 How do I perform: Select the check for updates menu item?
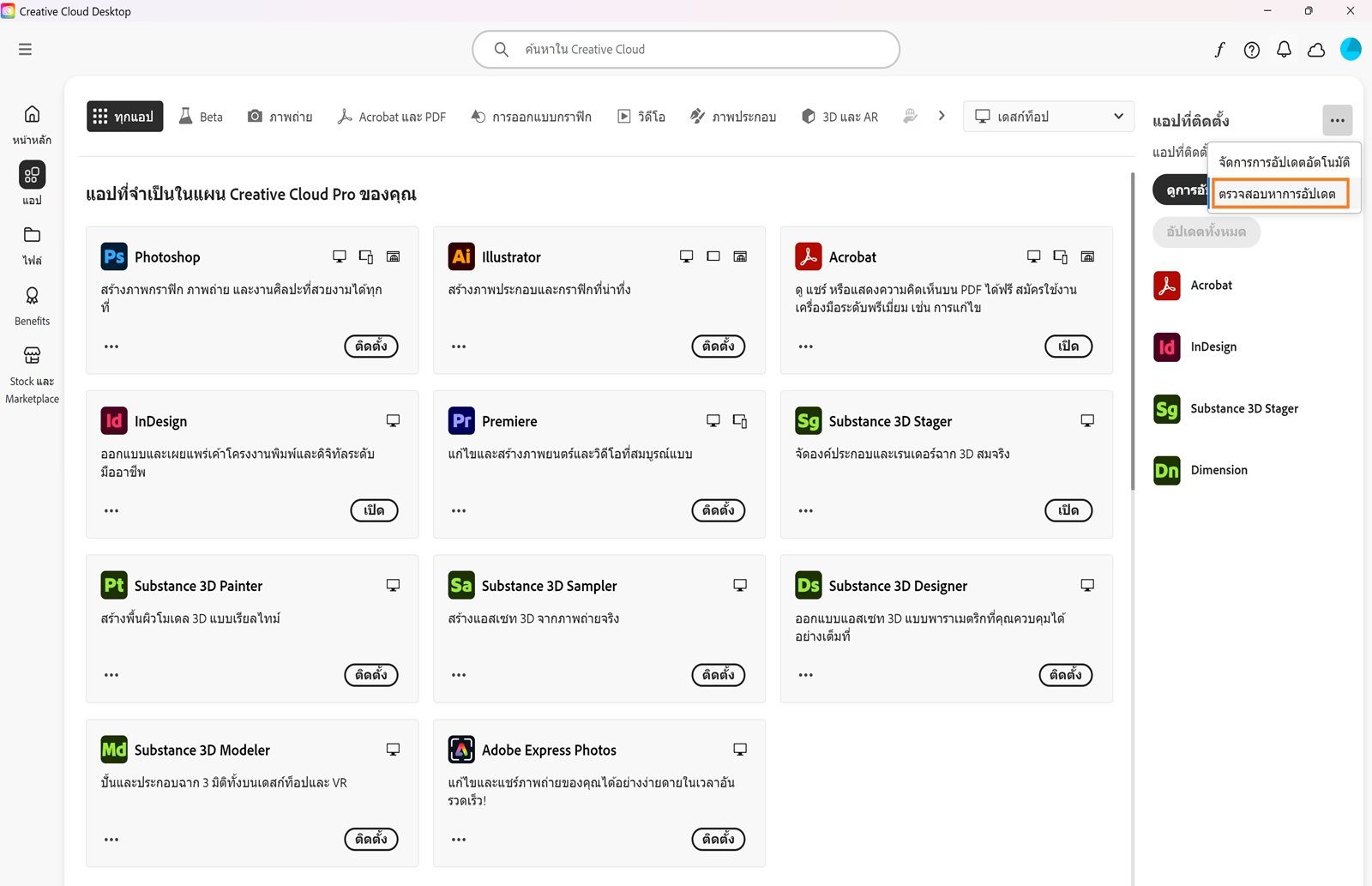(x=1279, y=194)
